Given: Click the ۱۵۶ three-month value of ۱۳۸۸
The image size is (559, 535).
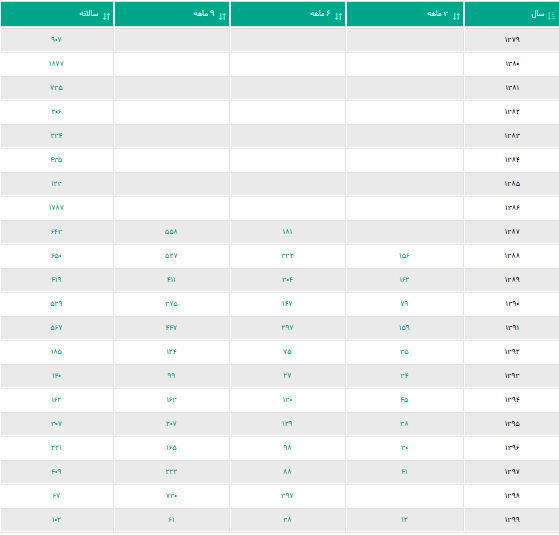Looking at the screenshot, I should tap(404, 256).
